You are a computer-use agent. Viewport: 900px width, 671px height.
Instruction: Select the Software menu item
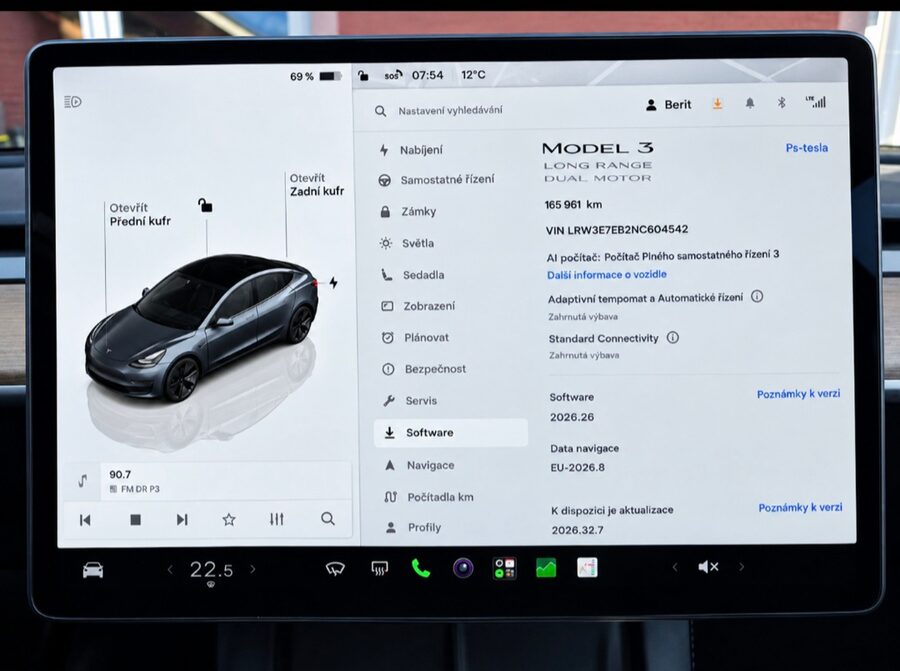tap(451, 433)
